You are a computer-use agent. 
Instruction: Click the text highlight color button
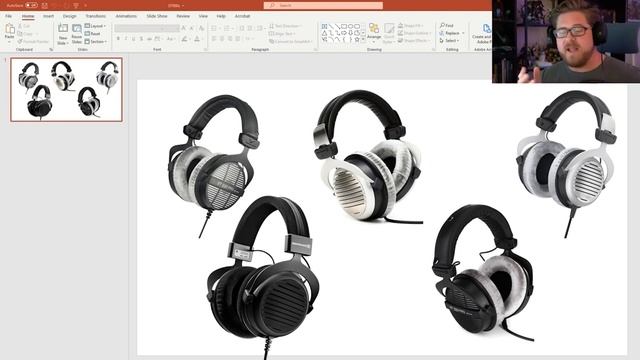click(185, 39)
